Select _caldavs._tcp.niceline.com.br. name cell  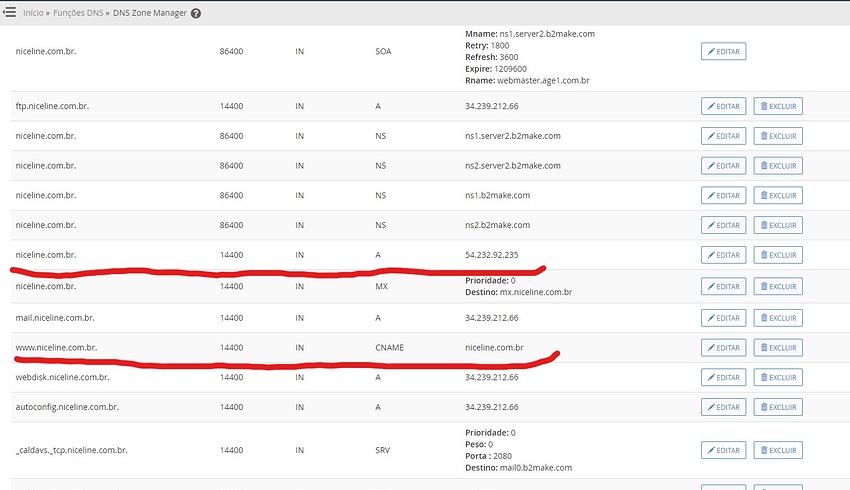click(72, 450)
